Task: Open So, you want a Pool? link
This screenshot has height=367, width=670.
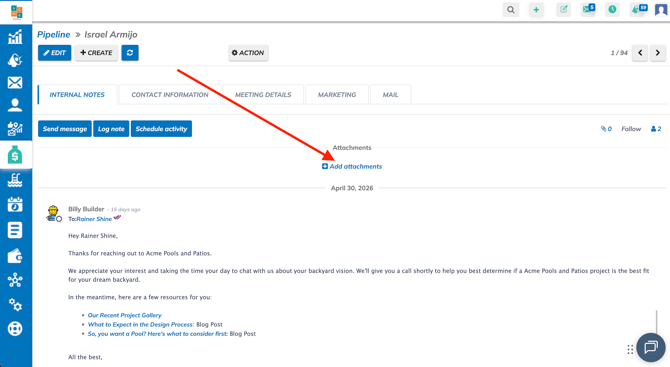Action: [x=158, y=334]
